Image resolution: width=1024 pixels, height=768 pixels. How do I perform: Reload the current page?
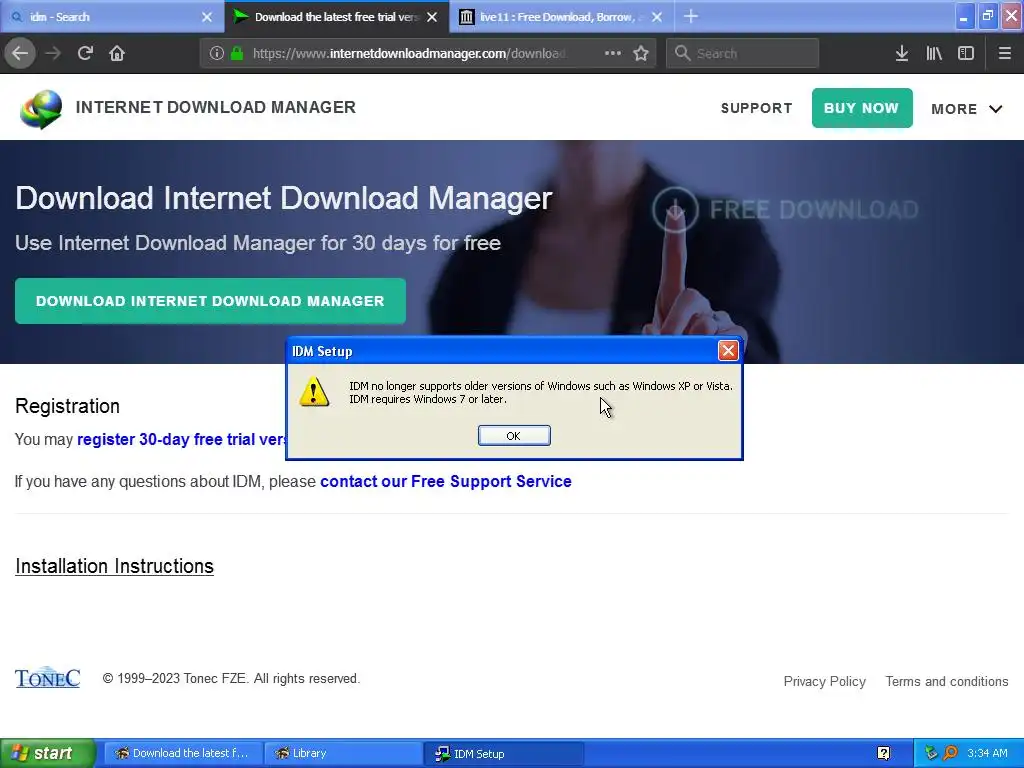85,54
